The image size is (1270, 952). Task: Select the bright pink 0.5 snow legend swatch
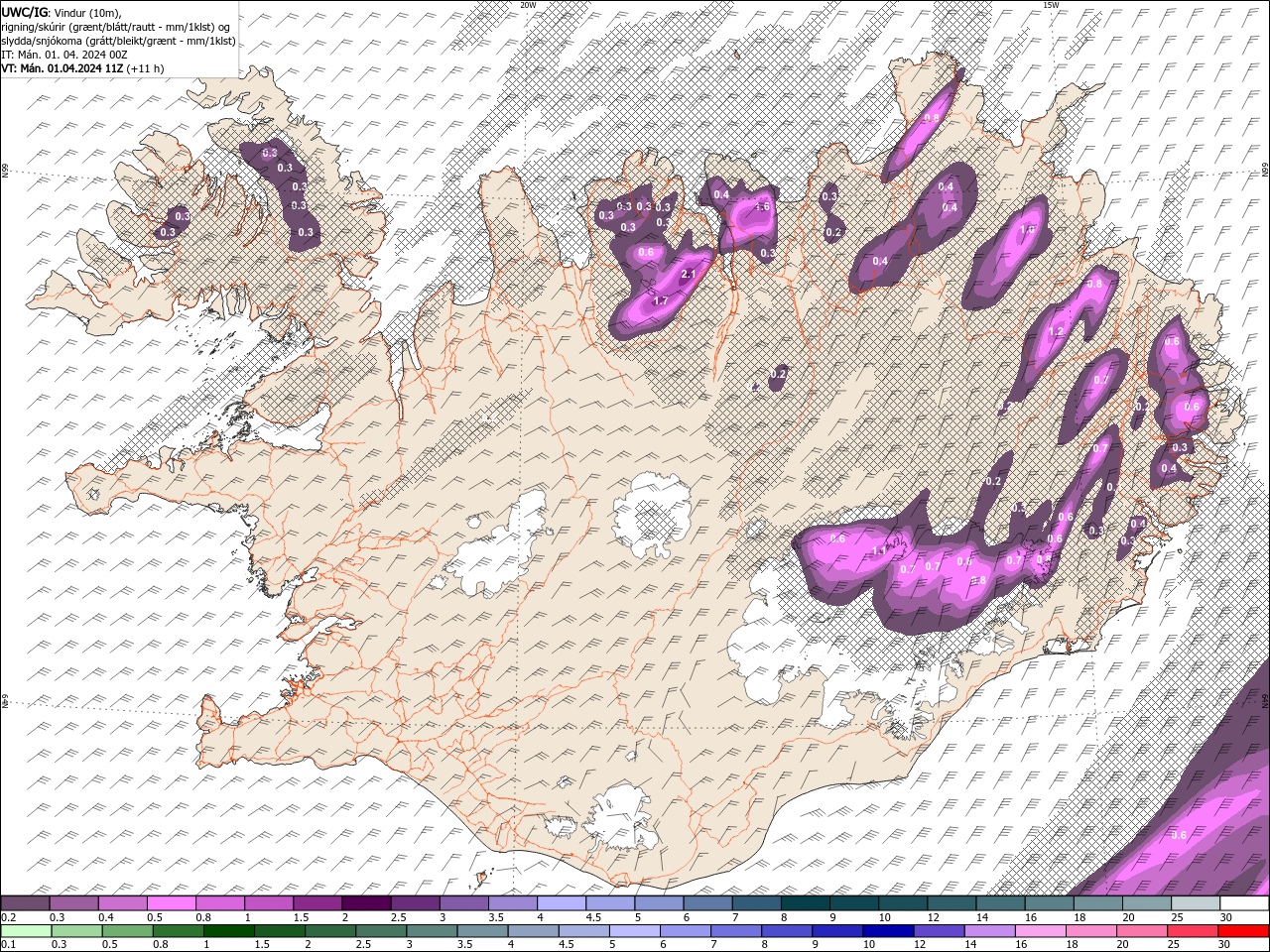point(171,903)
